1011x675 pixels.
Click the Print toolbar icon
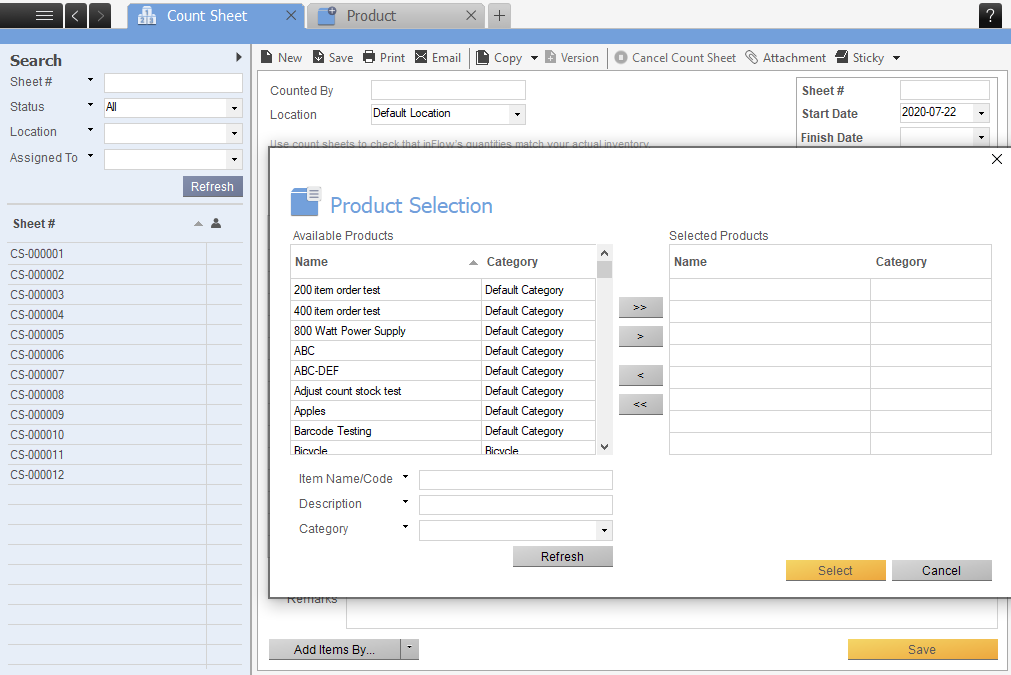369,58
